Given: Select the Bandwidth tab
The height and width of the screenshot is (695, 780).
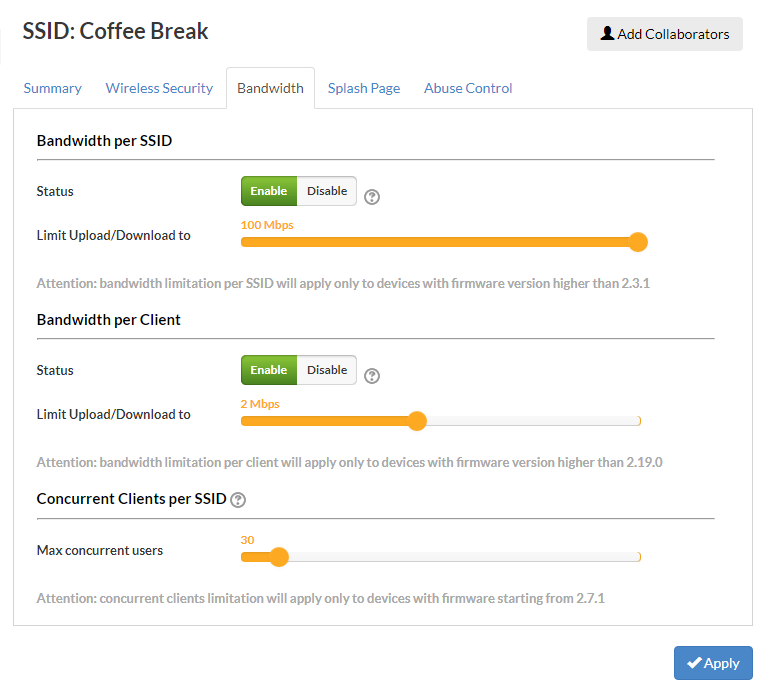Looking at the screenshot, I should click(270, 89).
